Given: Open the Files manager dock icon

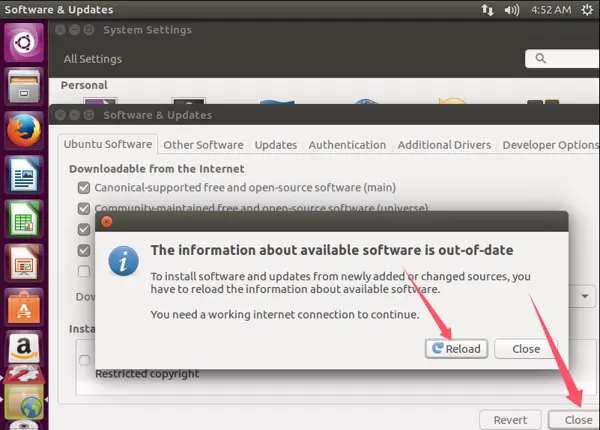Looking at the screenshot, I should [x=24, y=88].
